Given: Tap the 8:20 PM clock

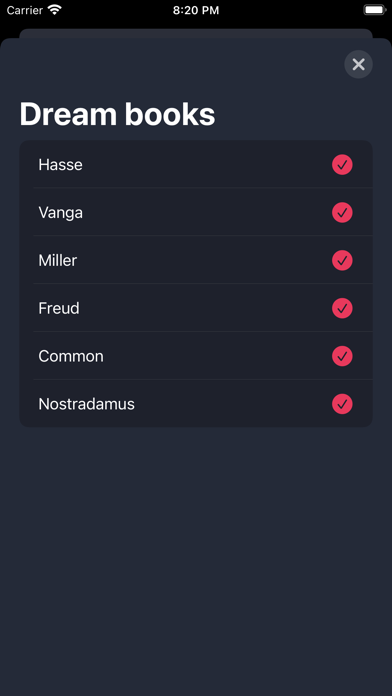Looking at the screenshot, I should pyautogui.click(x=196, y=10).
